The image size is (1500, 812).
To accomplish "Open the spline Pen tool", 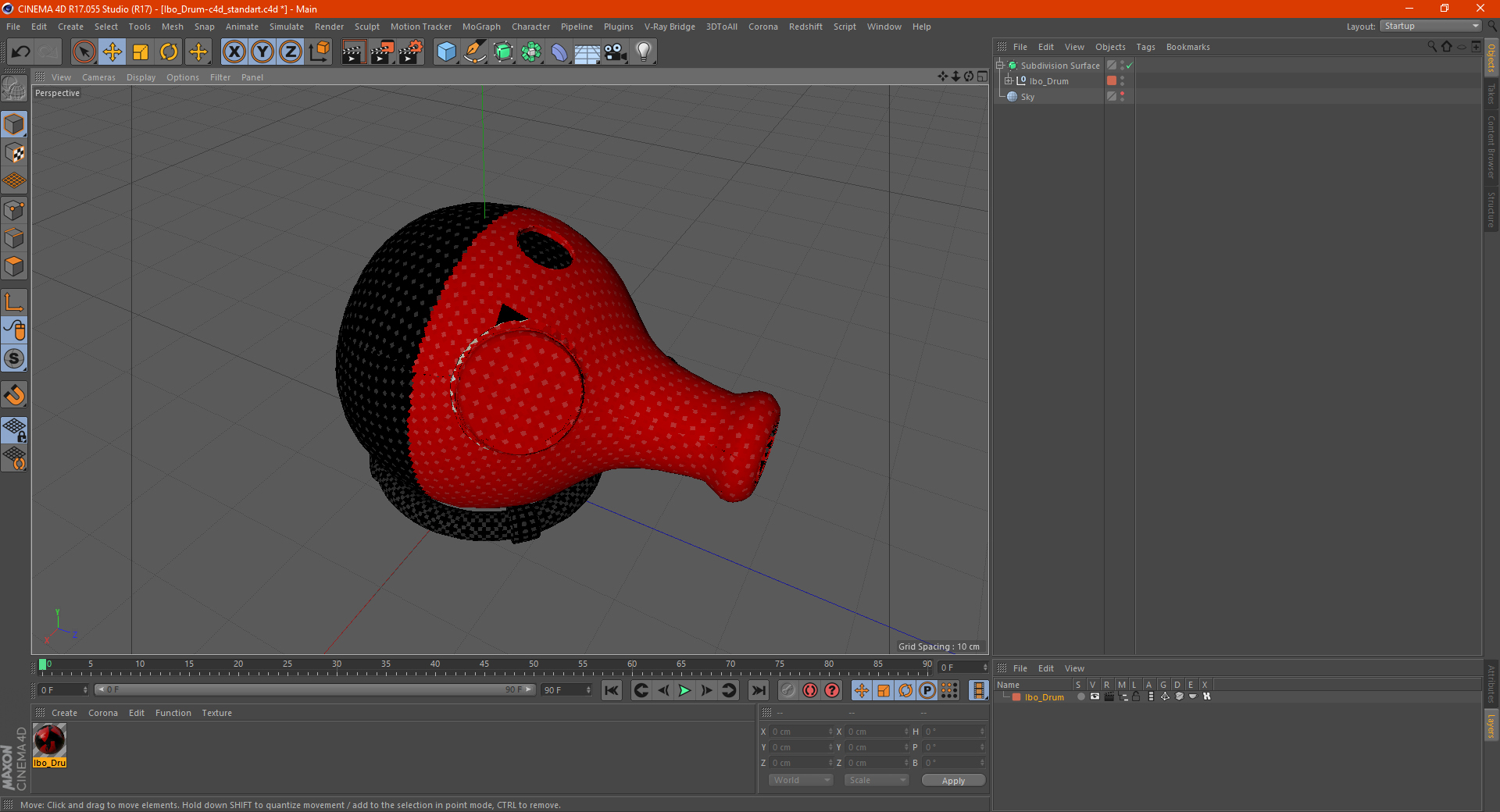I will pyautogui.click(x=474, y=52).
